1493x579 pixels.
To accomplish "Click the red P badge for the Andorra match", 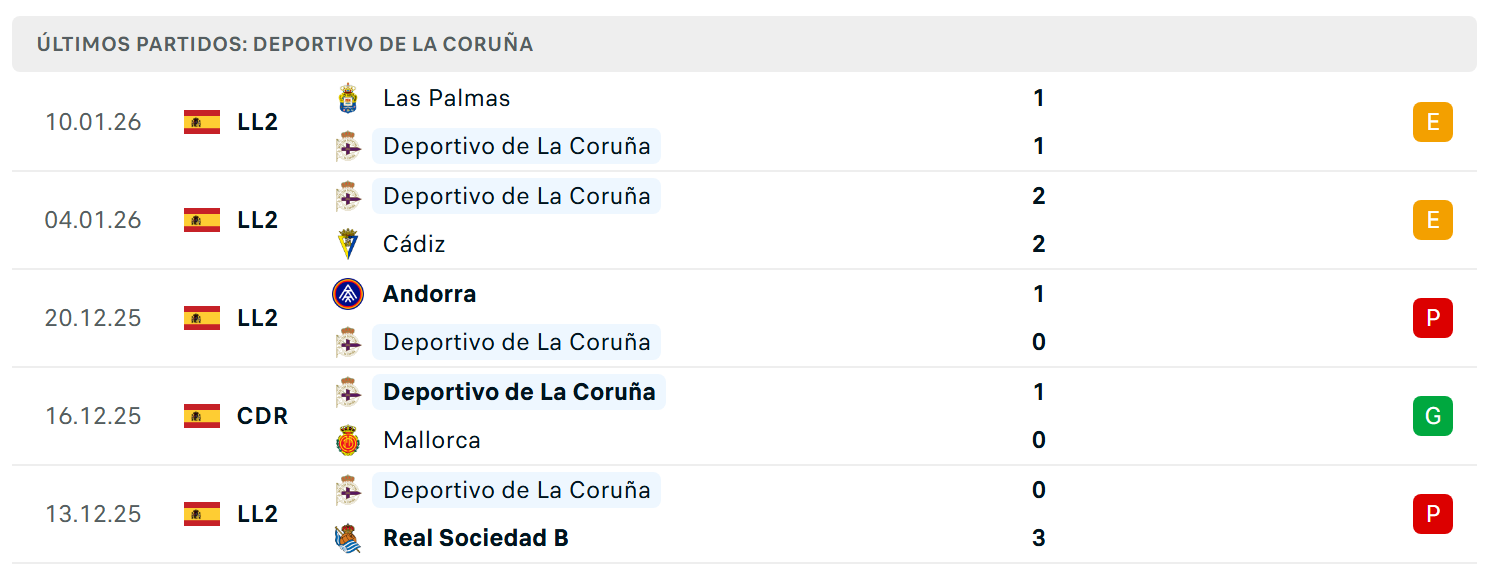I will click(x=1432, y=318).
